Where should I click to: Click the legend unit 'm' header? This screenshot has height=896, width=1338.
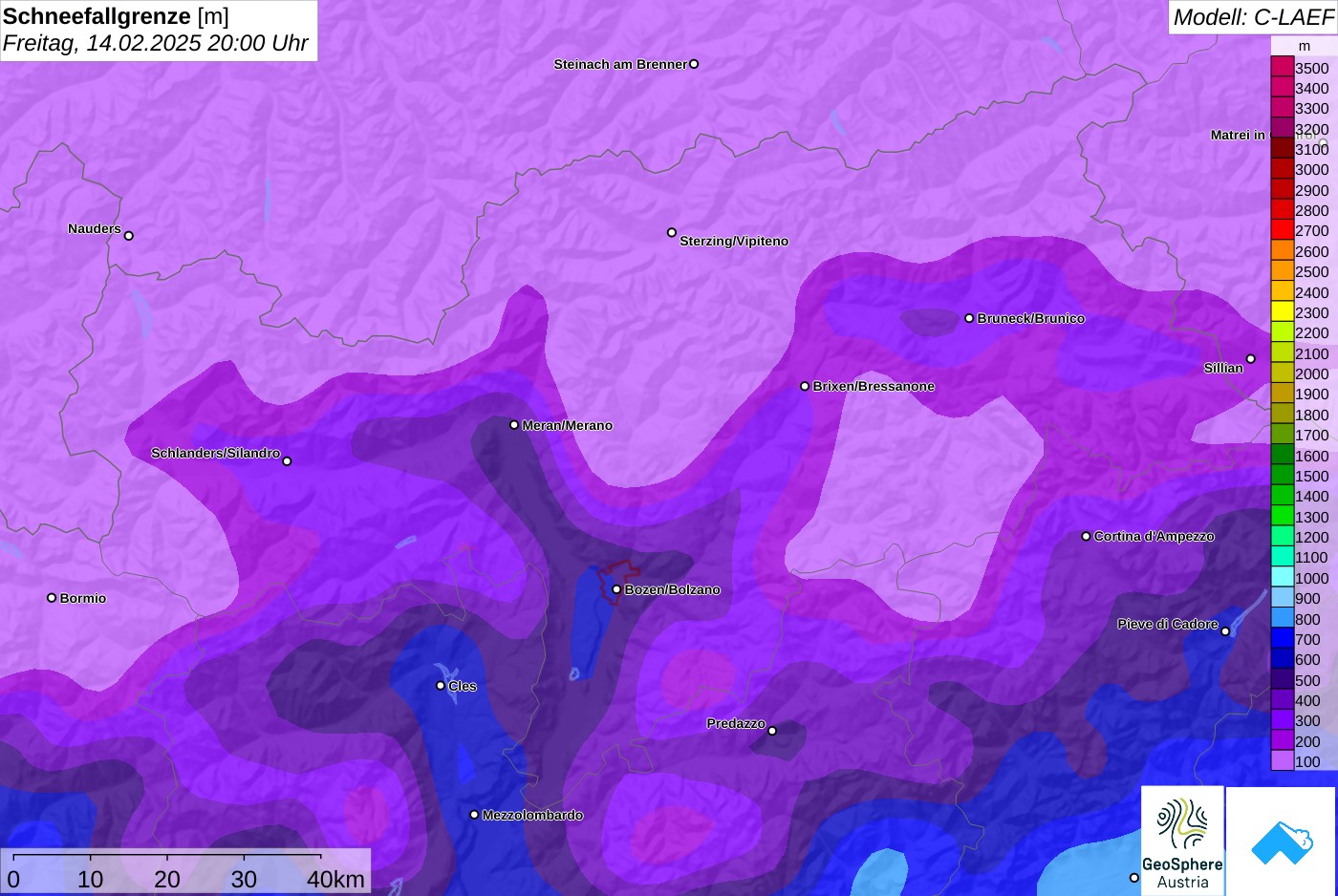click(1305, 46)
